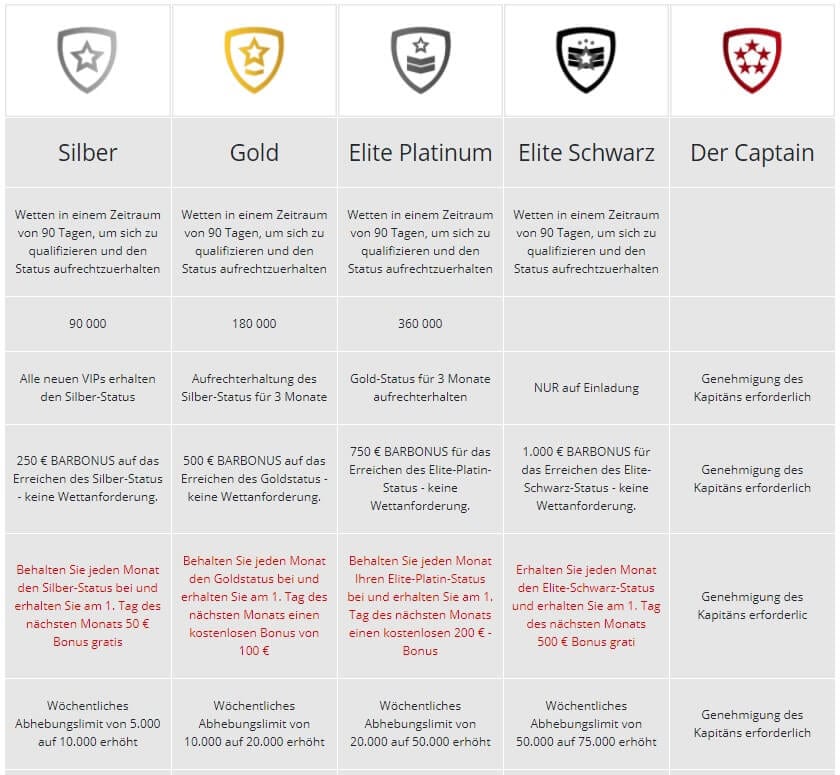
Task: Select the Elite Schwarz column heading
Action: coord(586,153)
